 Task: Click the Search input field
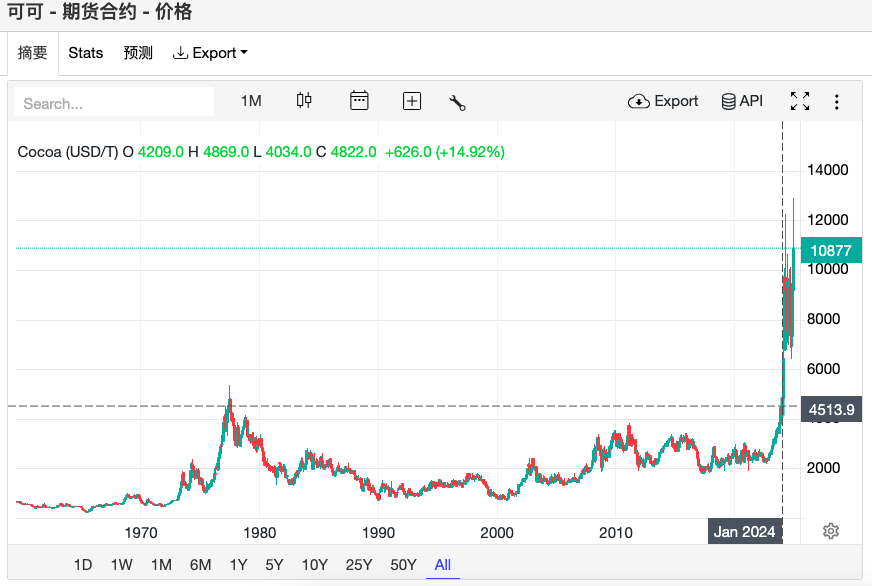[x=116, y=103]
